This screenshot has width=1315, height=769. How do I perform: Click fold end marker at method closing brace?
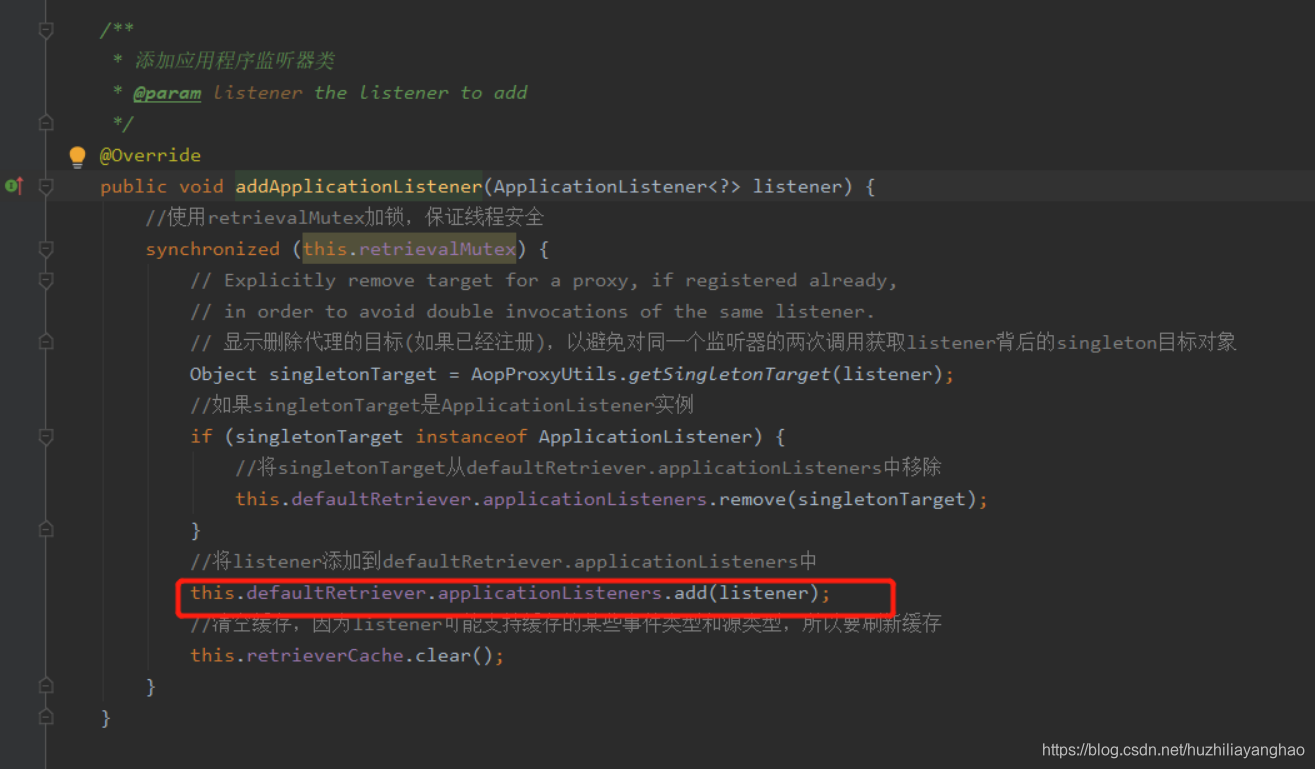coord(45,718)
